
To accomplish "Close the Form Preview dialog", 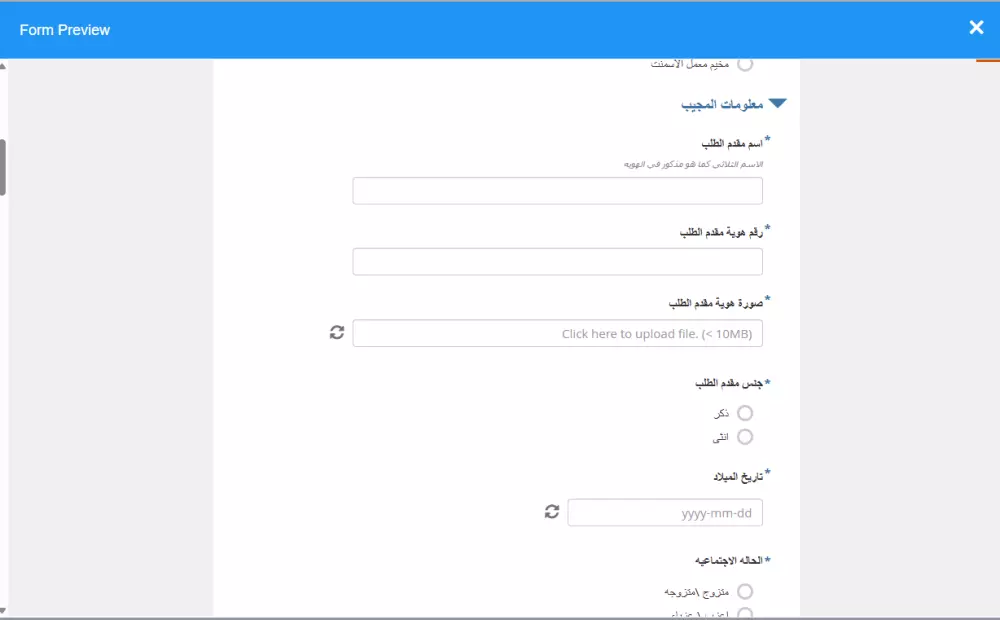I will pyautogui.click(x=976, y=27).
